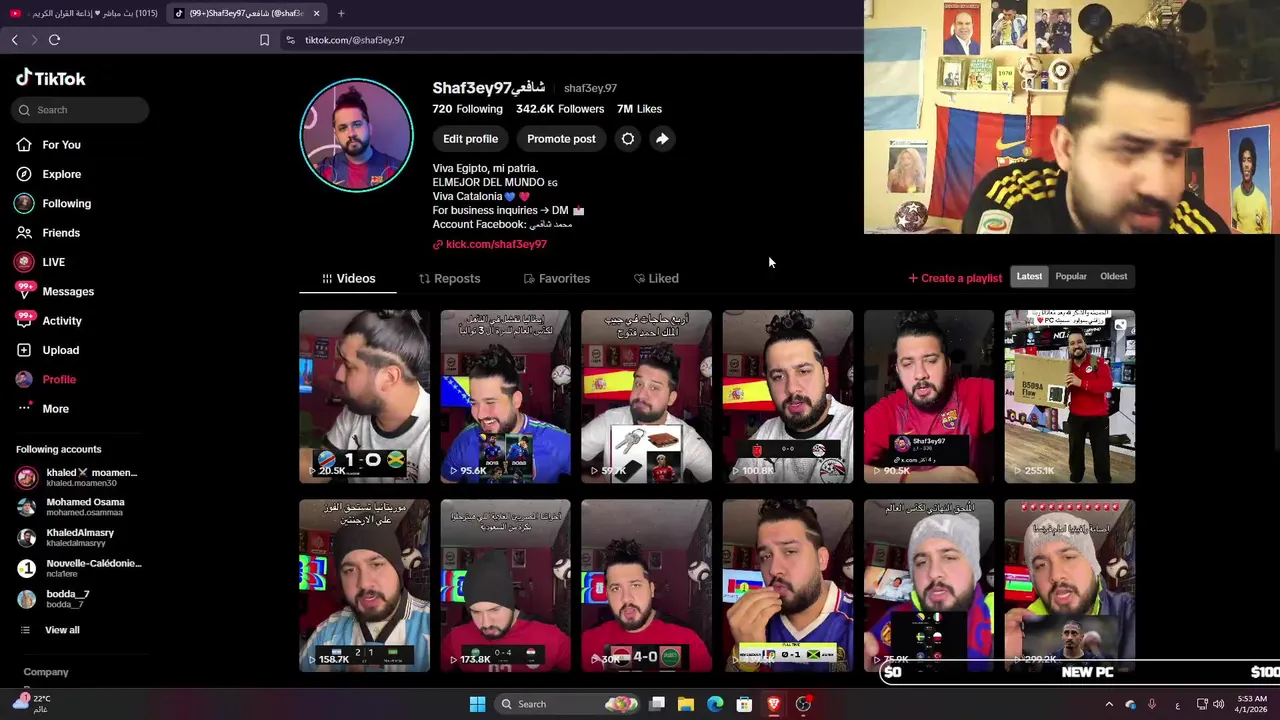Screen dimensions: 1280x720
Task: Open 720 Following count
Action: pyautogui.click(x=467, y=109)
